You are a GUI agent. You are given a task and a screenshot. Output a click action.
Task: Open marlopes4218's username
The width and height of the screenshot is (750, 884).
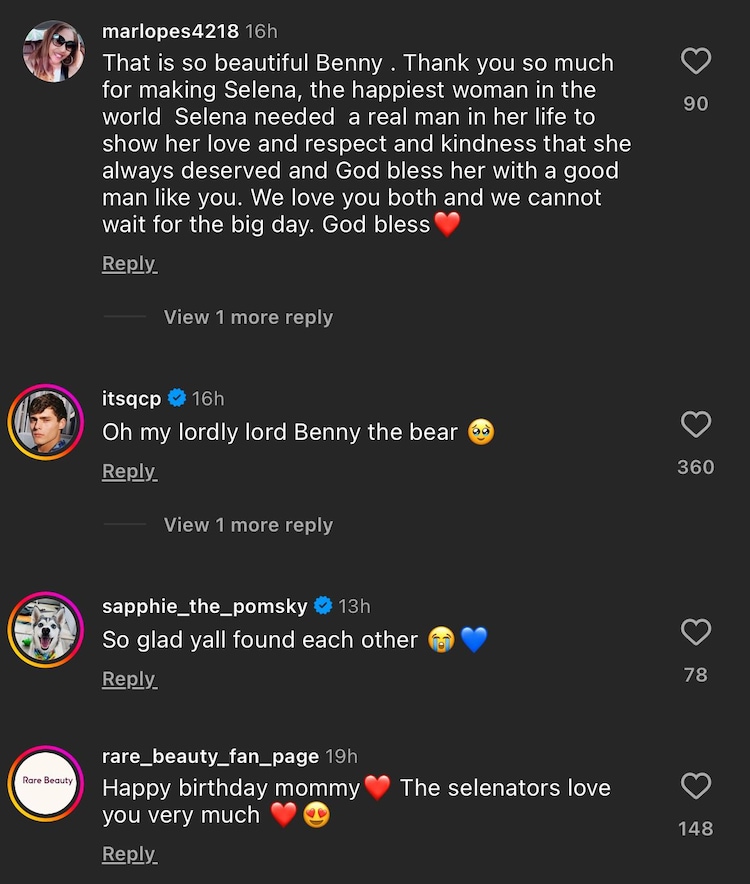click(x=170, y=30)
